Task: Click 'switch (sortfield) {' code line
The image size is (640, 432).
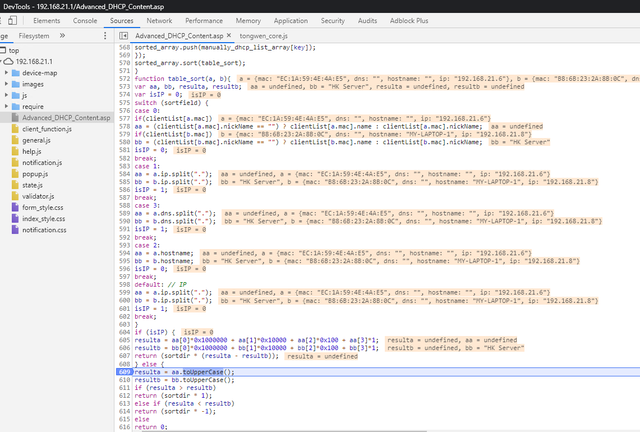Action: (171, 102)
